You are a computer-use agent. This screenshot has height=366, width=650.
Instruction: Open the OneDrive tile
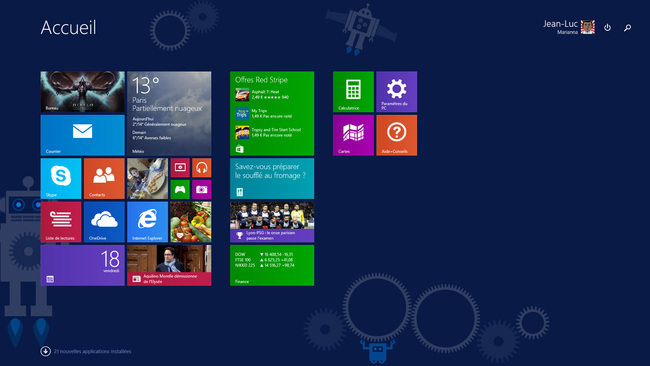(x=104, y=222)
